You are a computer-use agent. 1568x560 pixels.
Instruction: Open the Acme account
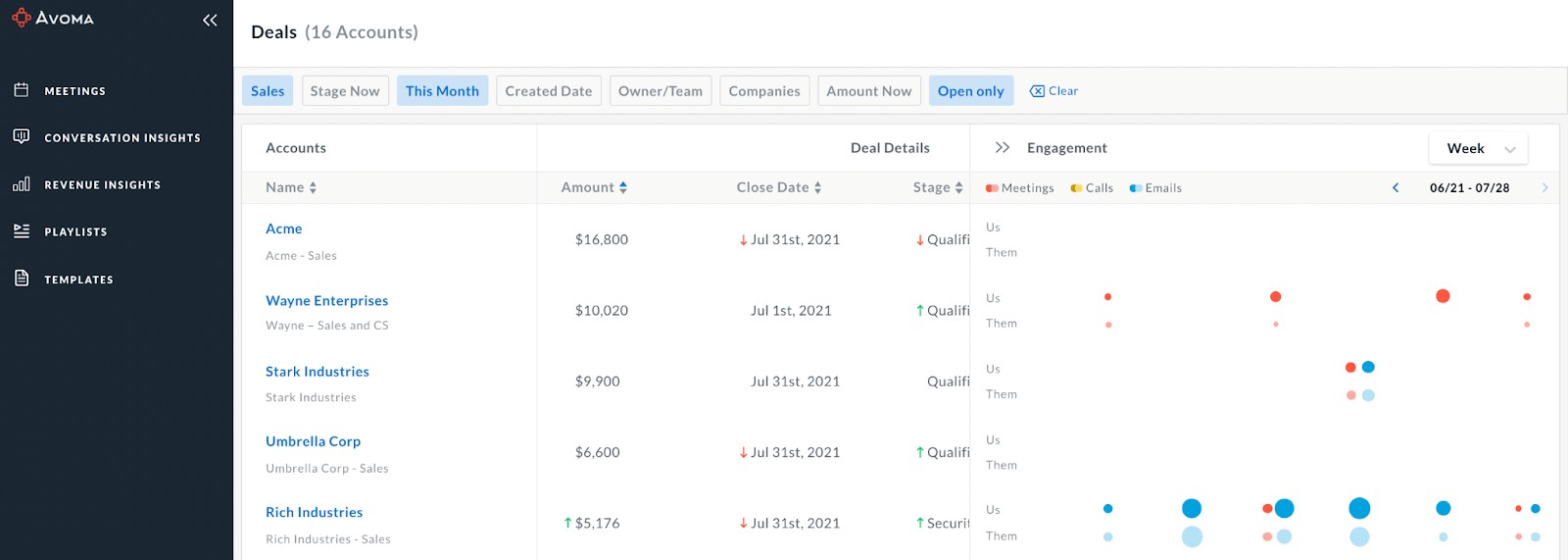284,229
